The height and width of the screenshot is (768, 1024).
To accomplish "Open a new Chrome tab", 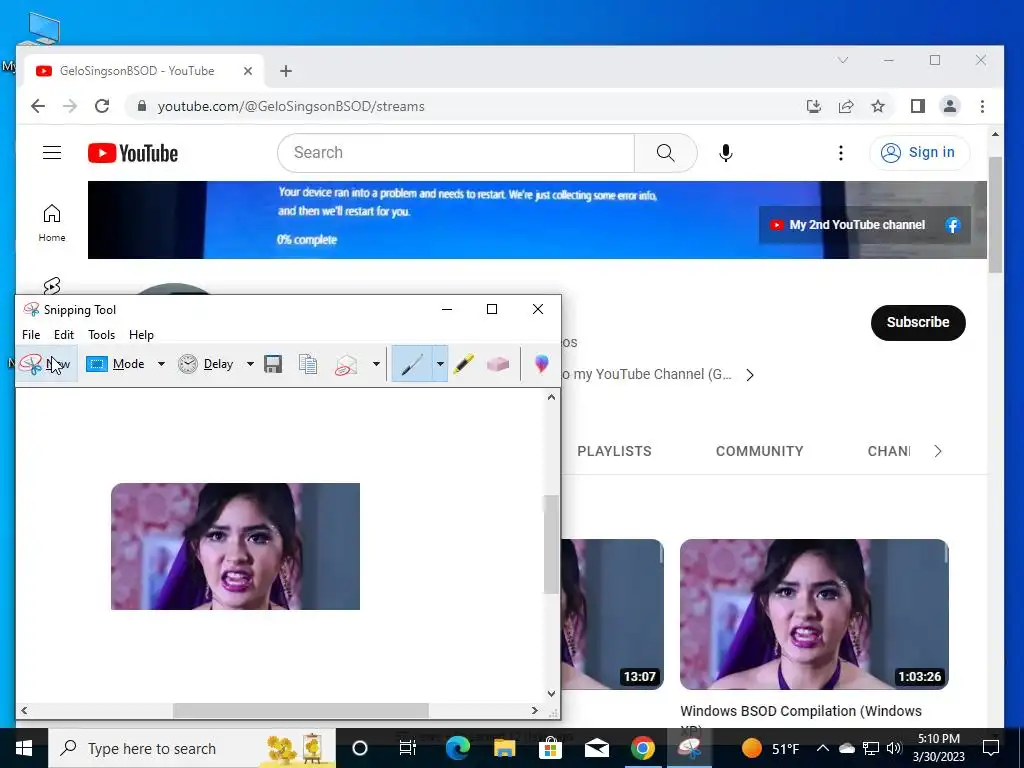I will (285, 71).
